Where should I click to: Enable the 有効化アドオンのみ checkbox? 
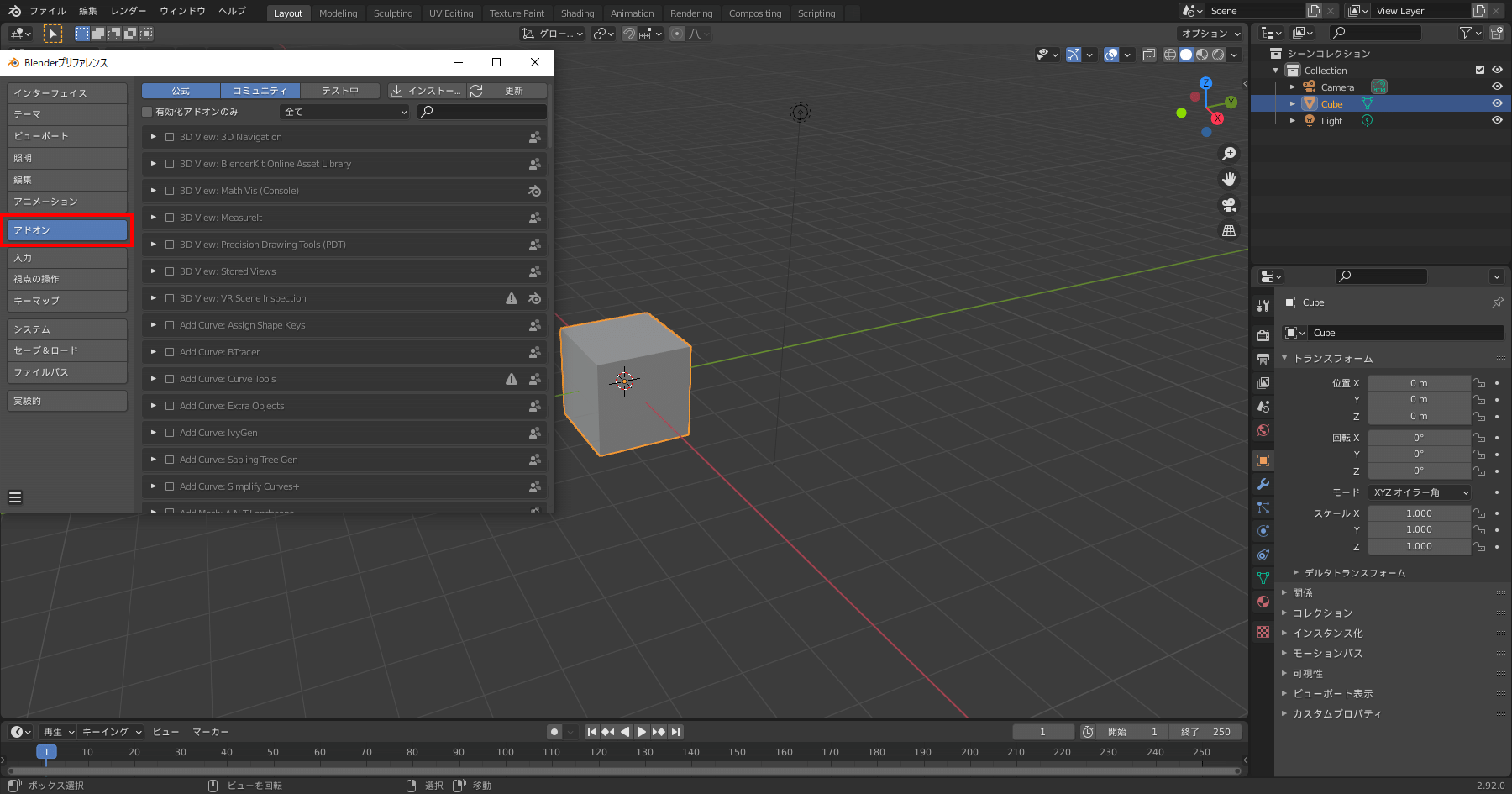coord(147,112)
